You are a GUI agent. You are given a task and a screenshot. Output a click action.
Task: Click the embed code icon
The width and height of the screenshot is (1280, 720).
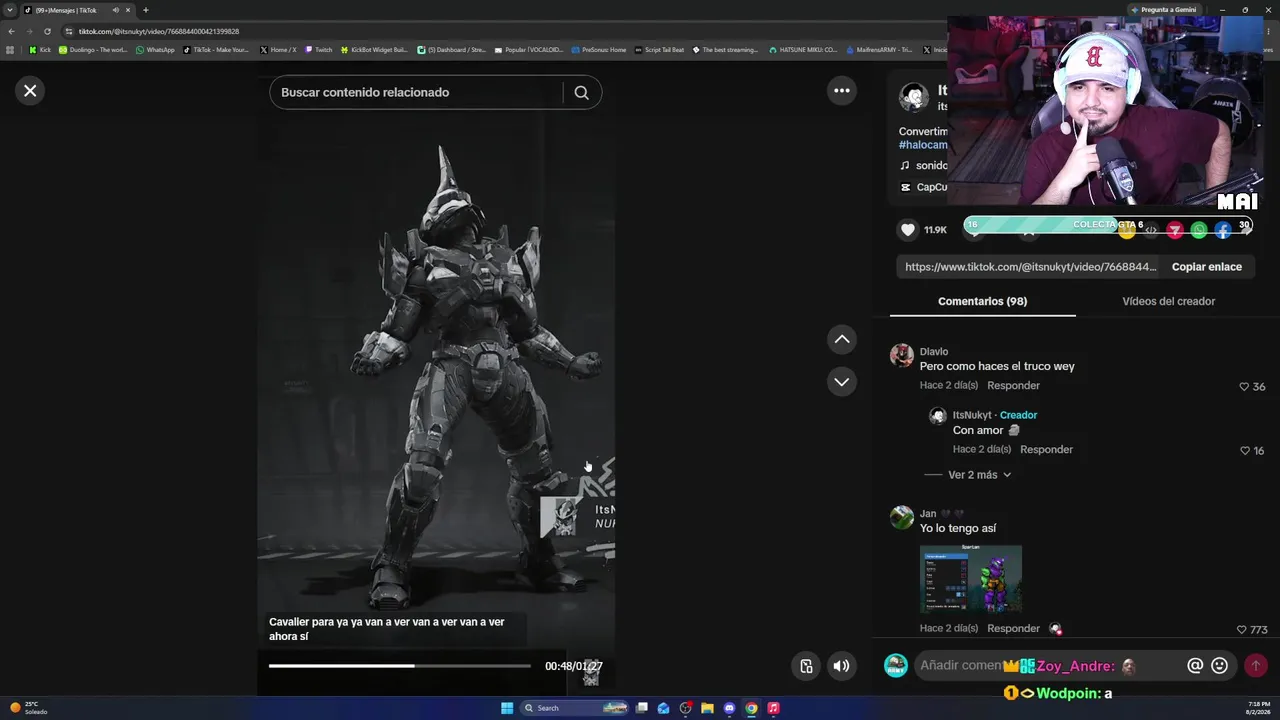(x=1151, y=231)
